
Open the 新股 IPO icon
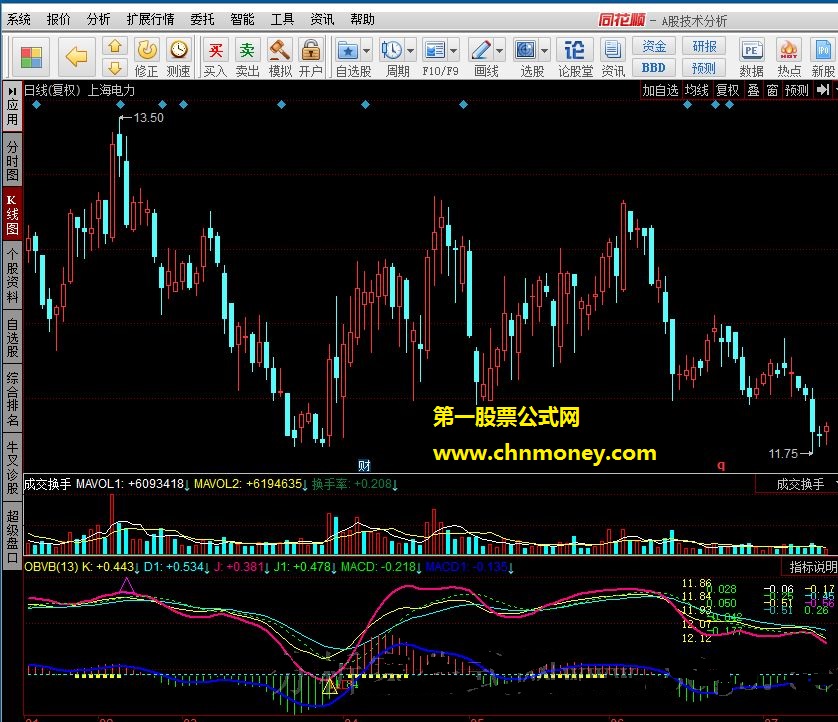coord(823,58)
